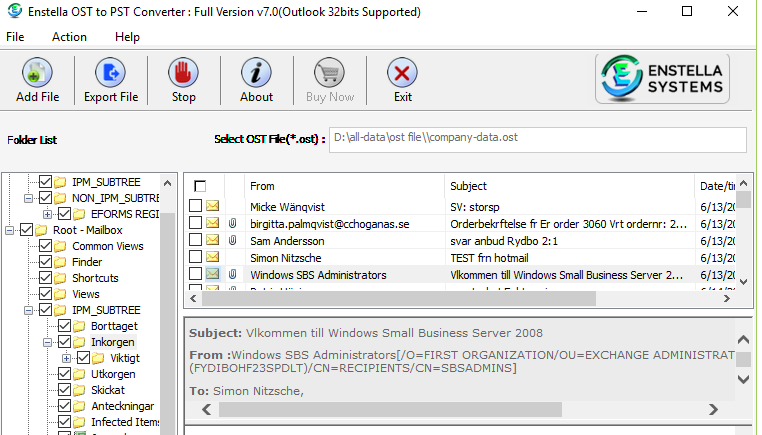Click the email list vertical scrollbar thumb

click(x=744, y=200)
